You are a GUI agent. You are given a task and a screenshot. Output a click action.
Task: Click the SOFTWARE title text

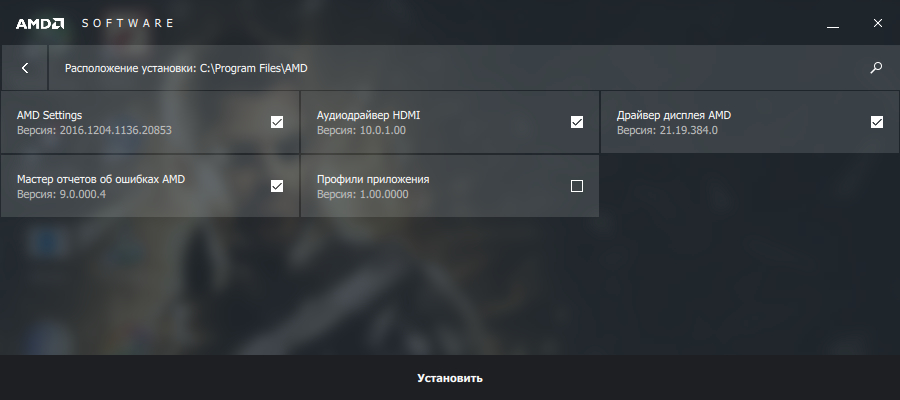[127, 22]
